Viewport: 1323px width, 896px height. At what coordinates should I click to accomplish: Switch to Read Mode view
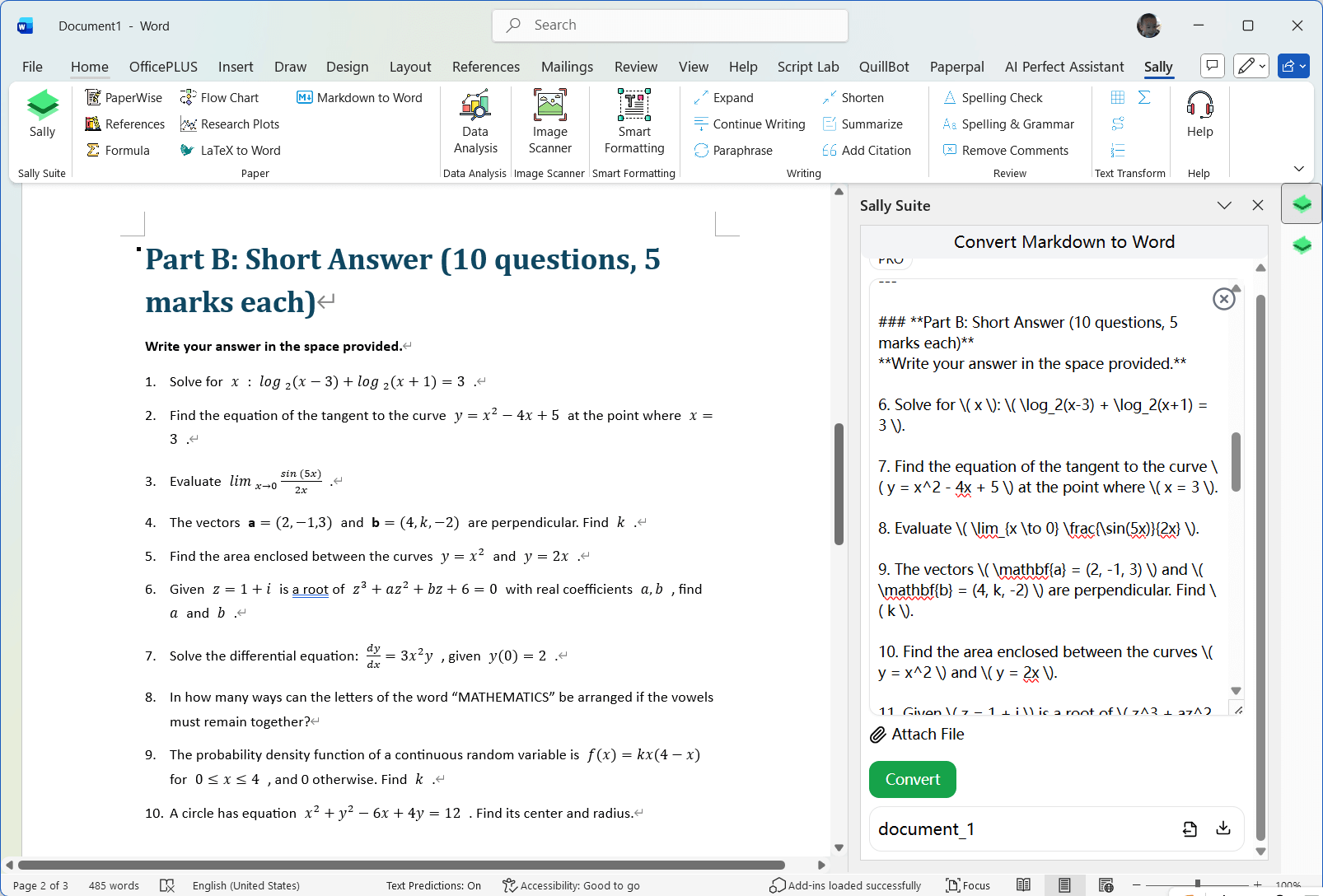(x=1024, y=884)
